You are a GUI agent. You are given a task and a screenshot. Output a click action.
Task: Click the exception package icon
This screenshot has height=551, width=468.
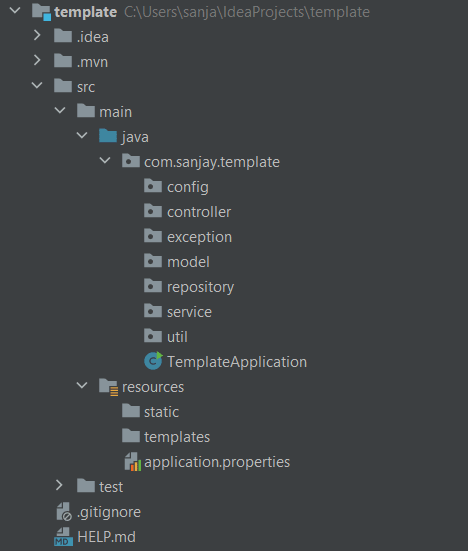(153, 236)
